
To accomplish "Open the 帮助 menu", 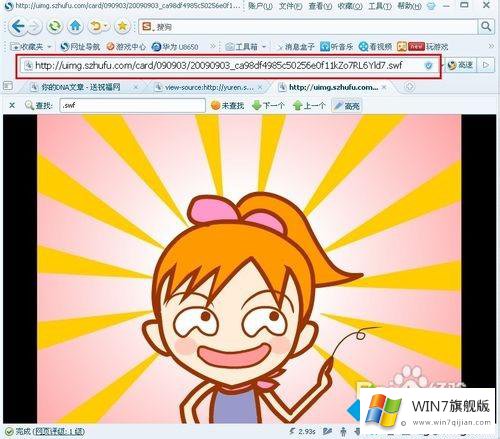I will pyautogui.click(x=409, y=6).
